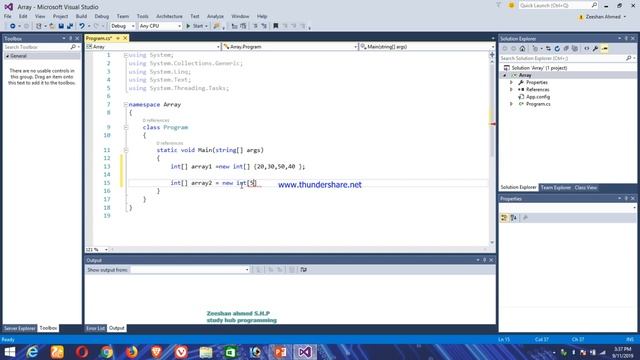Click the Categorized icon in Properties panel
The image size is (640, 360).
click(504, 218)
